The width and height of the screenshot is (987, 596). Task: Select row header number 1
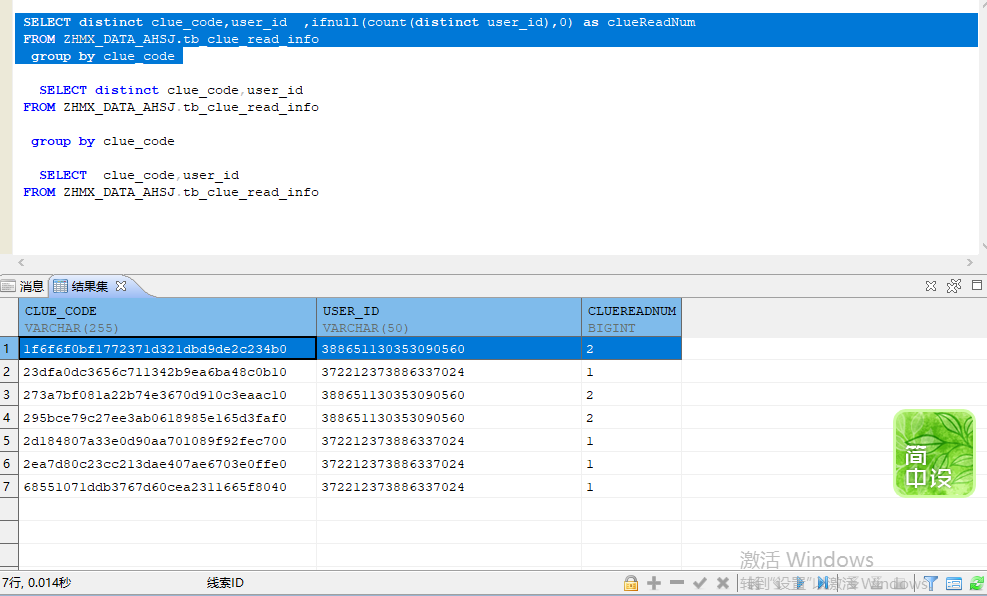(9, 349)
